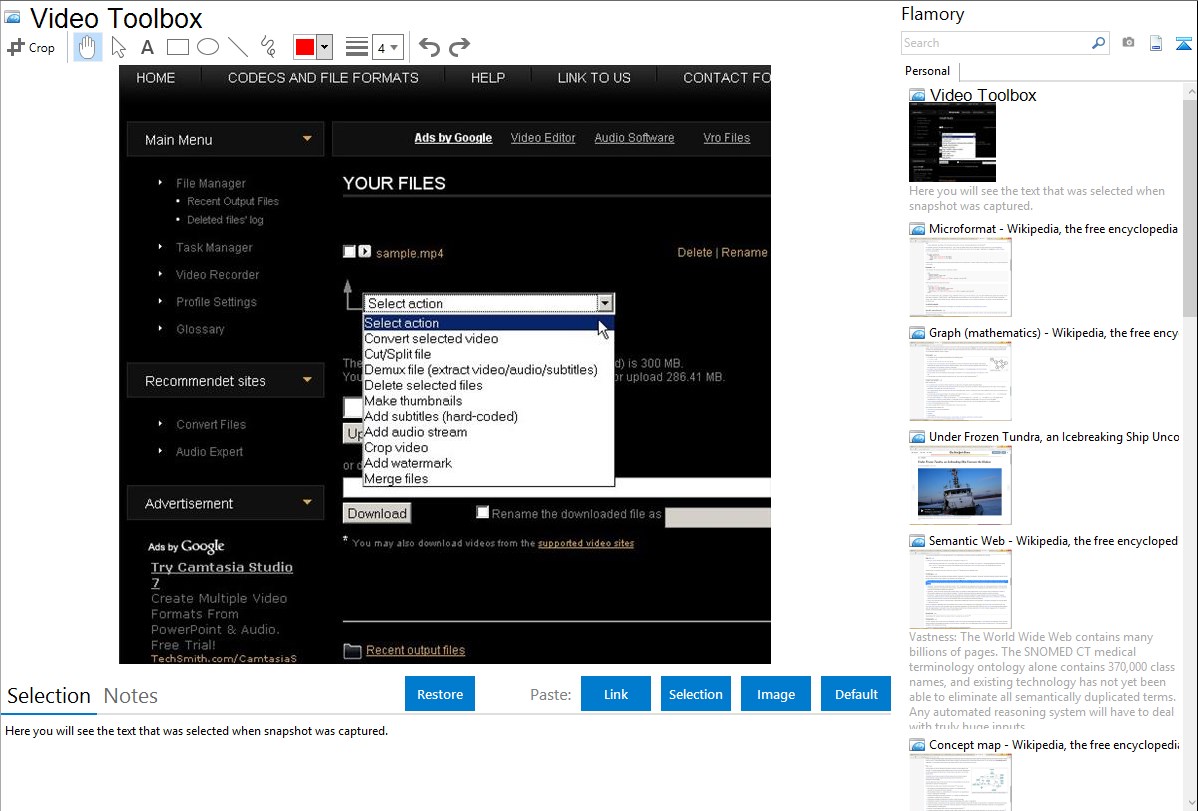Tick Rename the downloaded file checkbox
This screenshot has width=1198, height=811.
[x=482, y=512]
